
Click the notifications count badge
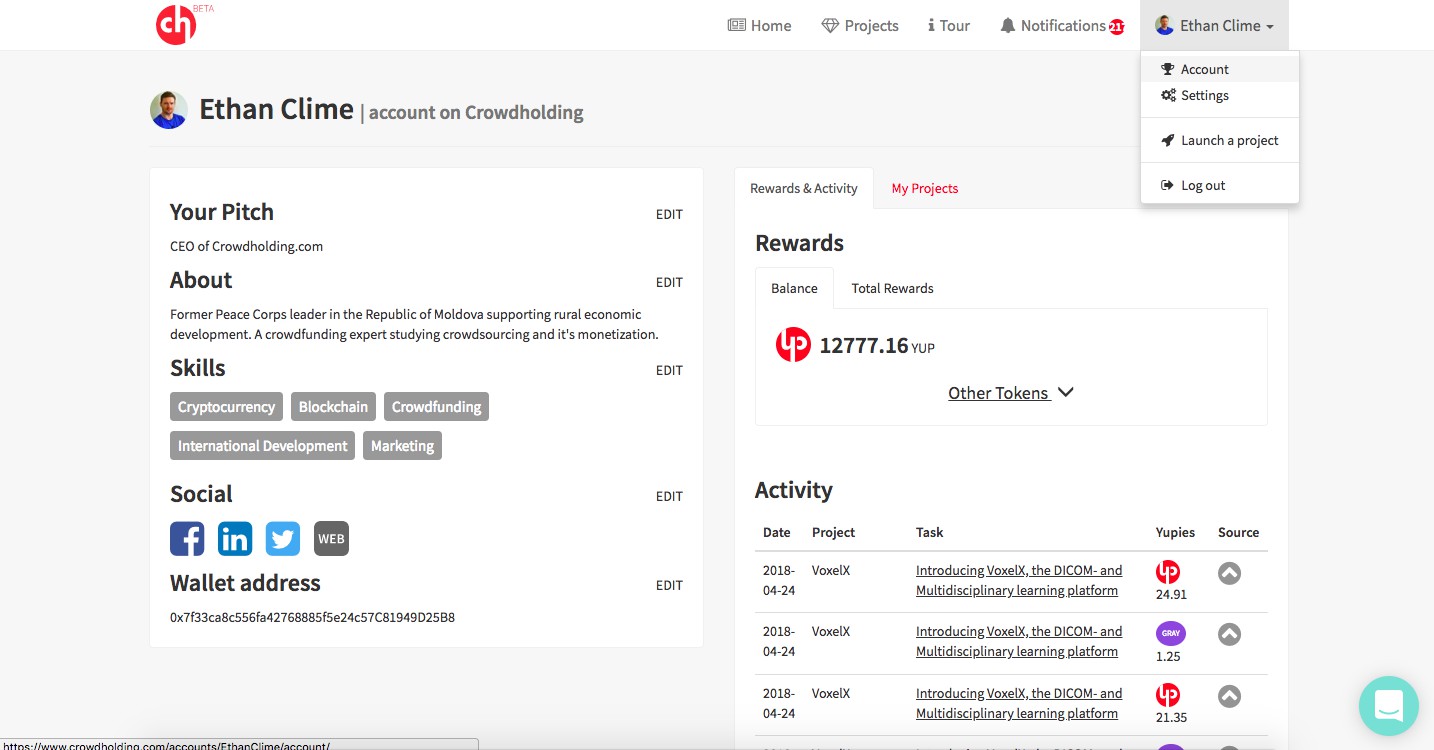1116,27
